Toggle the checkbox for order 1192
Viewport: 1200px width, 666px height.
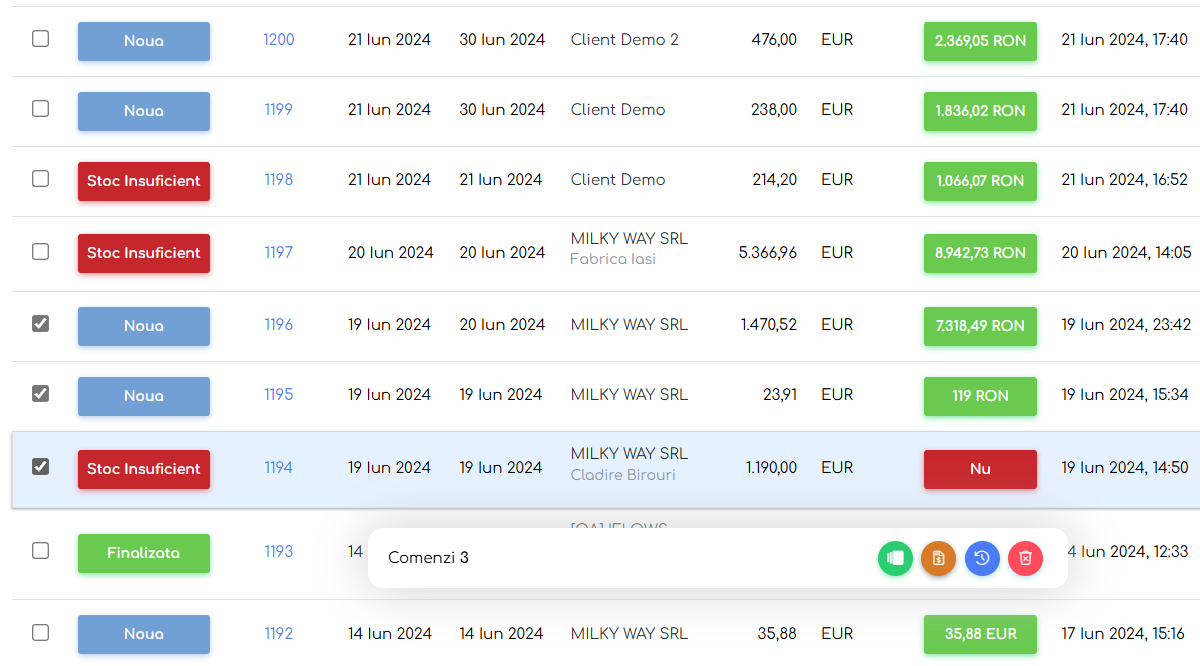(x=40, y=632)
